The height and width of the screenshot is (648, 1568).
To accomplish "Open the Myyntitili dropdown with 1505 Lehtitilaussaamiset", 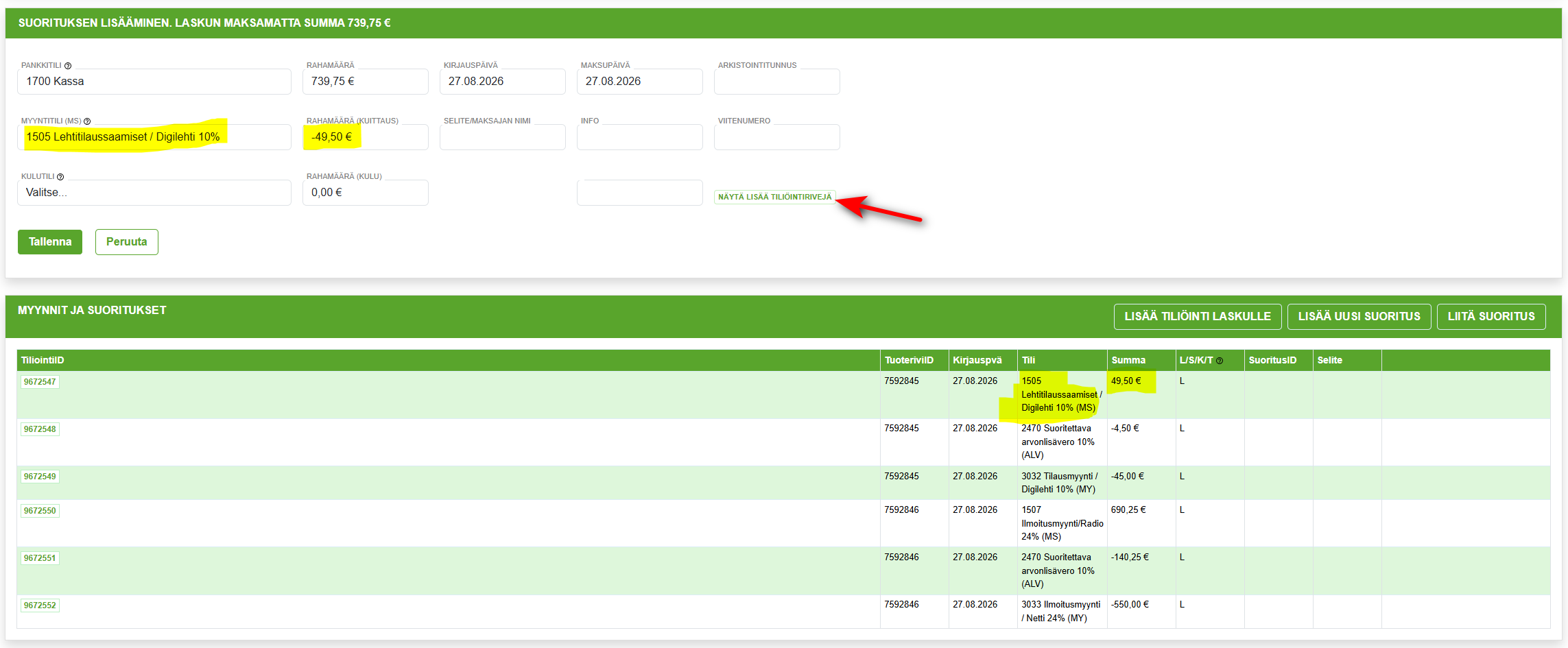I will click(154, 137).
